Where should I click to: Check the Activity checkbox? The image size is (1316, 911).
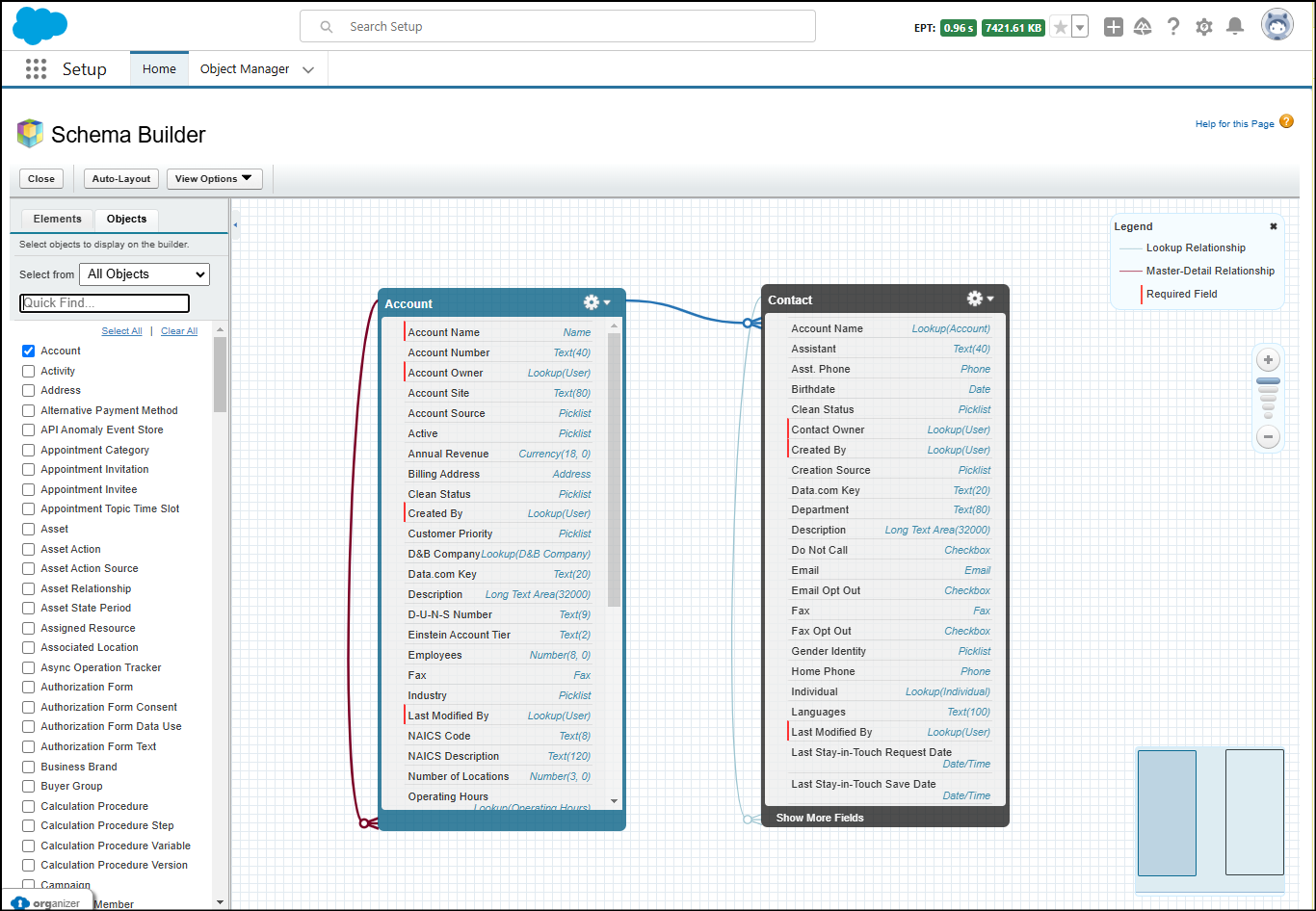(29, 371)
